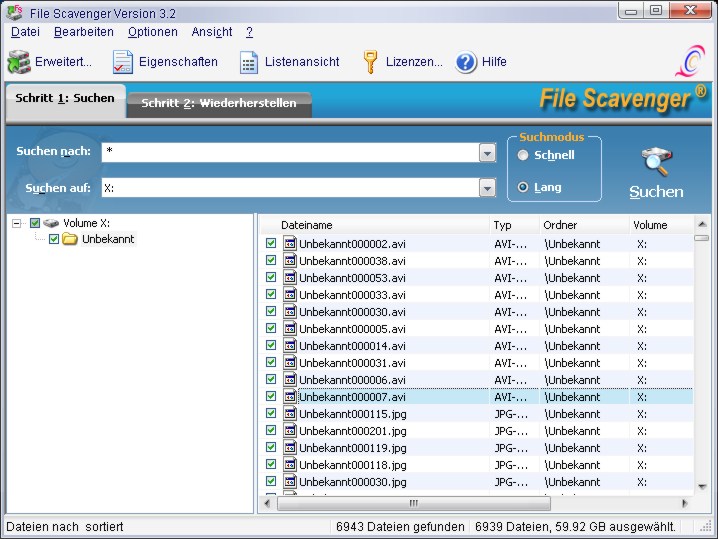Click the Suchen button label

656,191
